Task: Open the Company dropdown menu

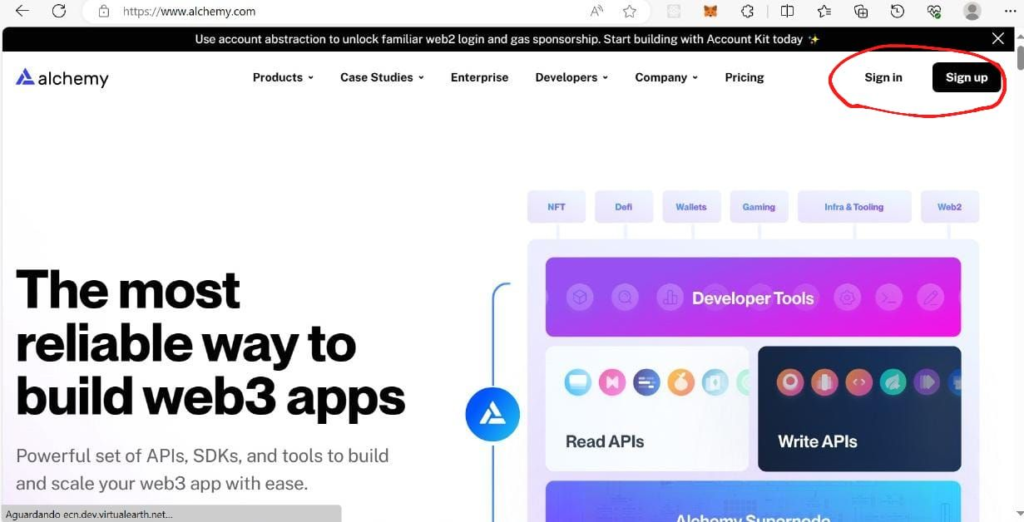Action: (x=666, y=77)
